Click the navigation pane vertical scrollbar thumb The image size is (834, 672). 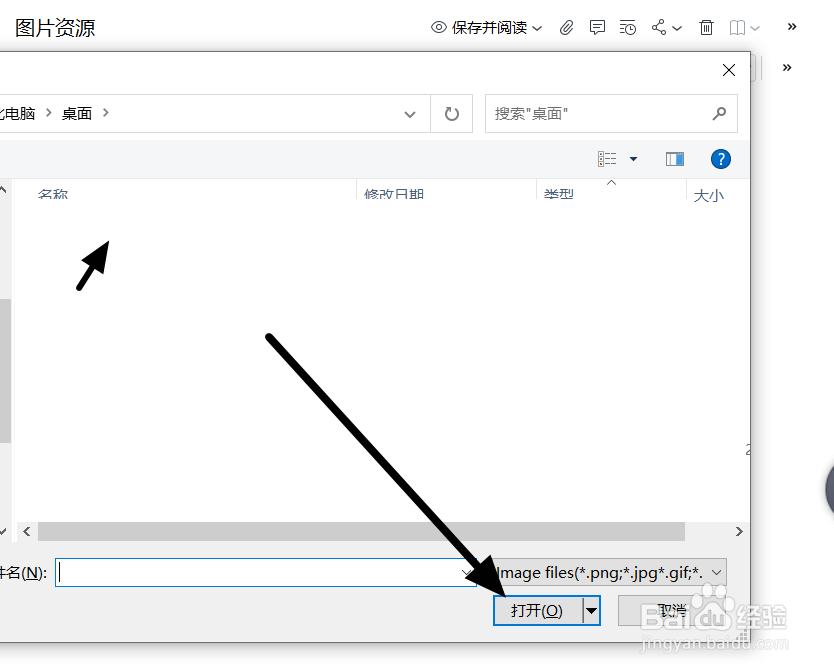coord(5,370)
